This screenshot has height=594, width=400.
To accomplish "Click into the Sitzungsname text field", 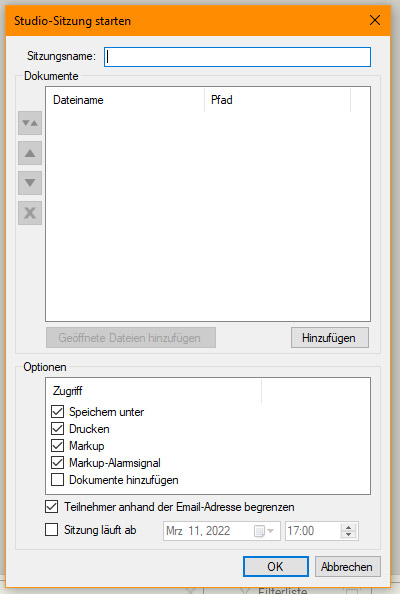I will point(238,57).
